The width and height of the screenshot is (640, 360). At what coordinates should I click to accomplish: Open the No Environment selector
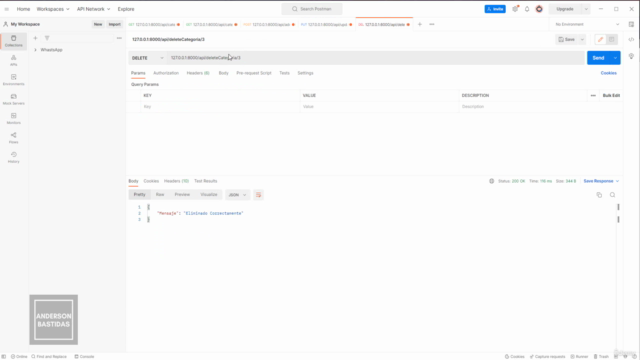(587, 24)
